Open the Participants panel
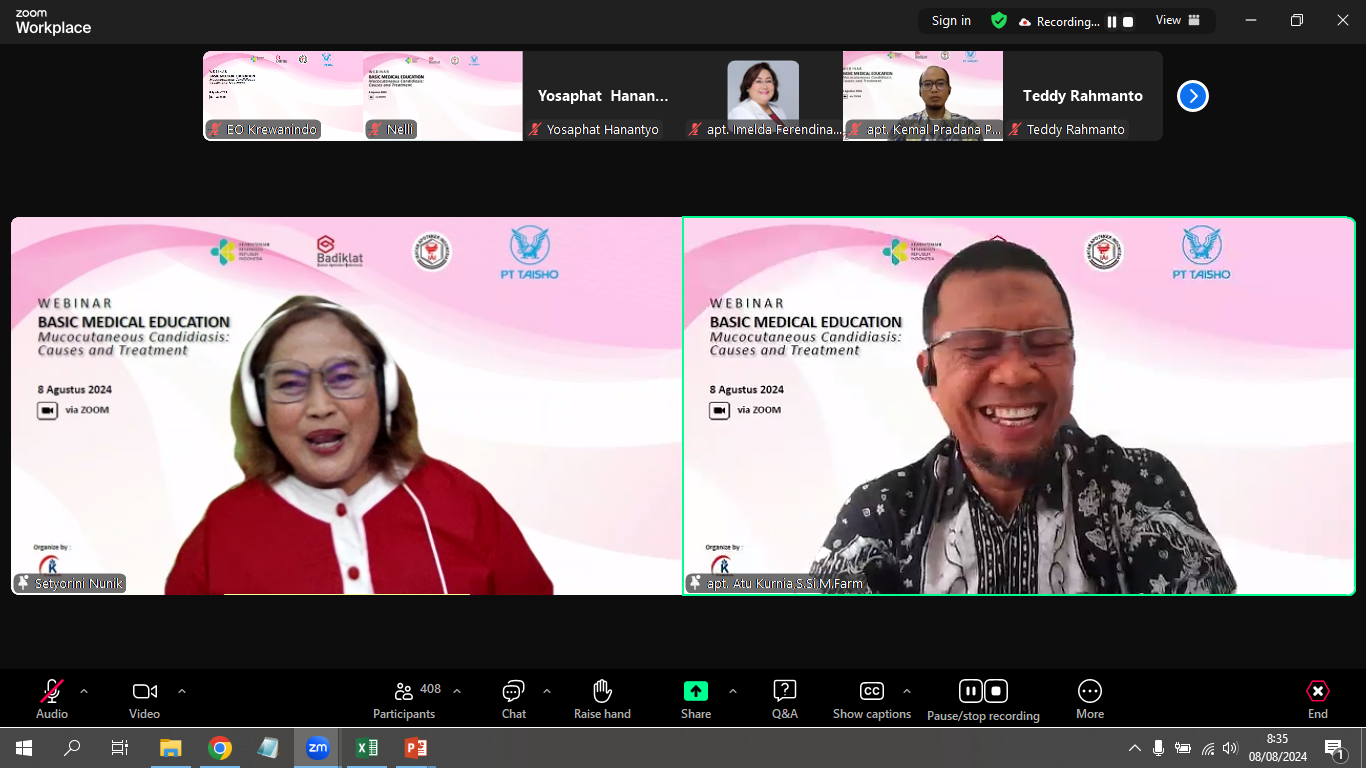This screenshot has height=768, width=1366. [404, 698]
